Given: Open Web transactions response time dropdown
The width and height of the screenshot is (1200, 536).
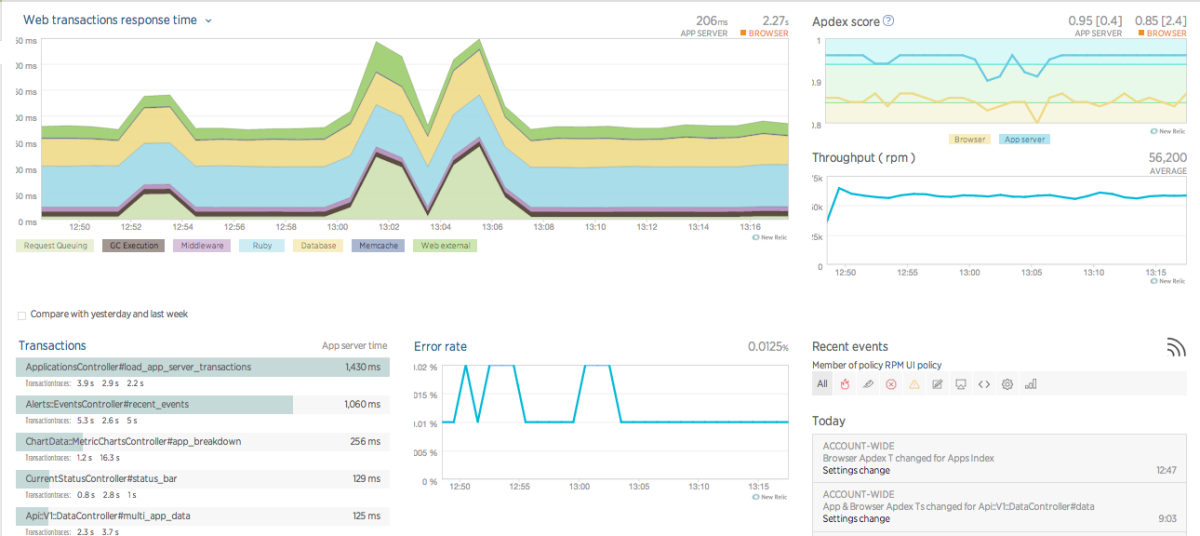Looking at the screenshot, I should [x=208, y=20].
